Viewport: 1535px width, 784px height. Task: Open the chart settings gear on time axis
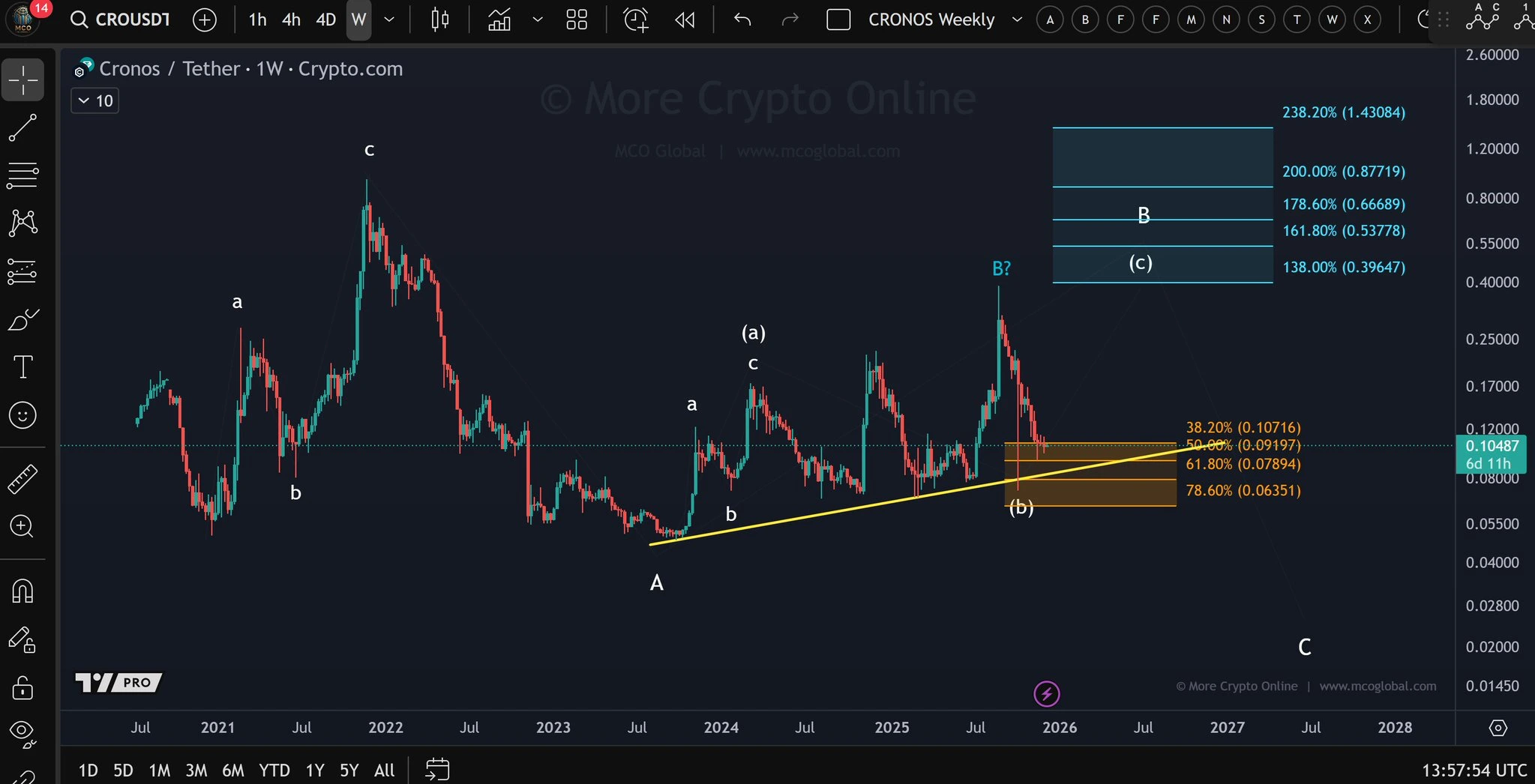(1498, 728)
